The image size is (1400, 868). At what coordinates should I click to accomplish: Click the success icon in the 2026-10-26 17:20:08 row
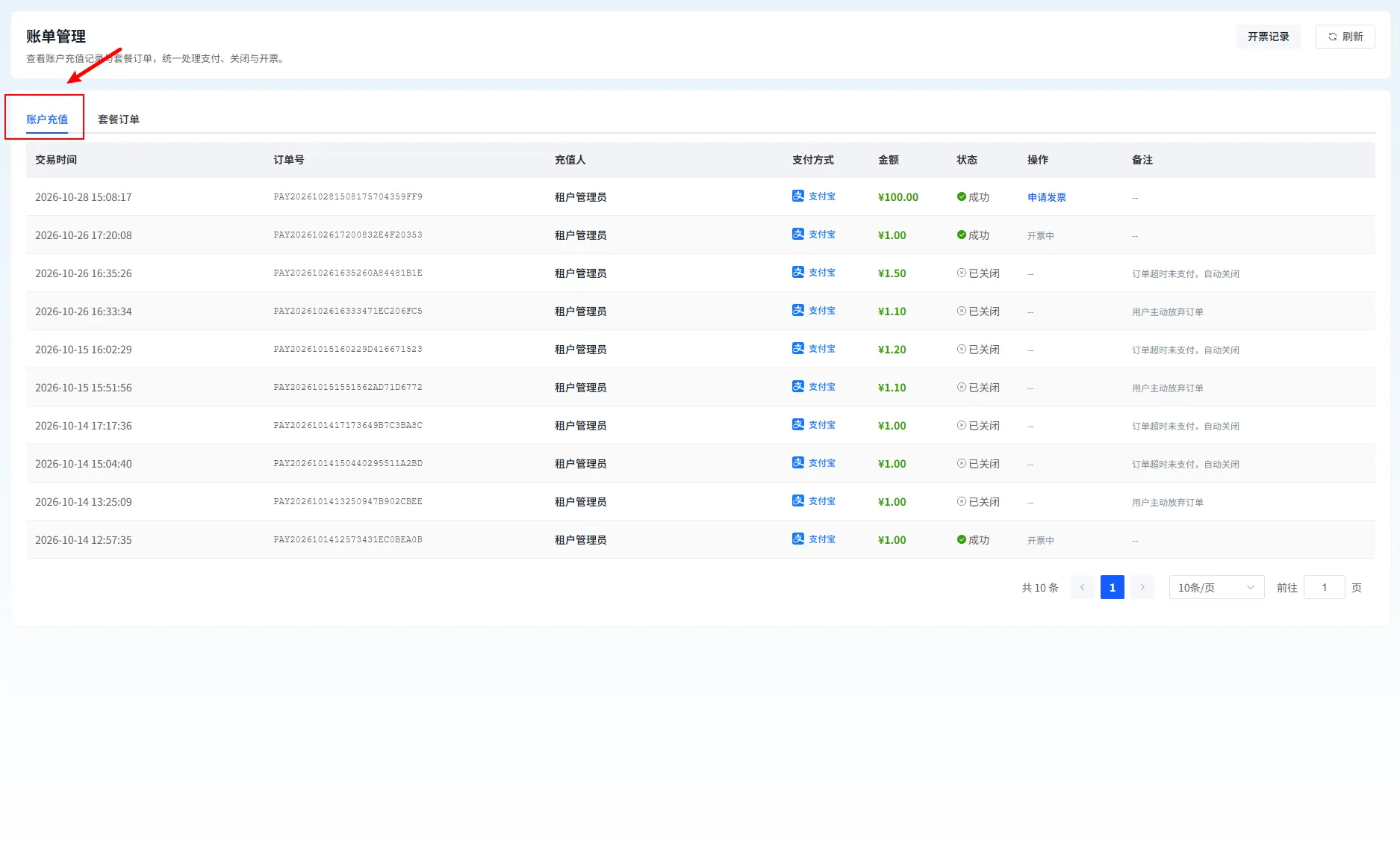[x=962, y=235]
